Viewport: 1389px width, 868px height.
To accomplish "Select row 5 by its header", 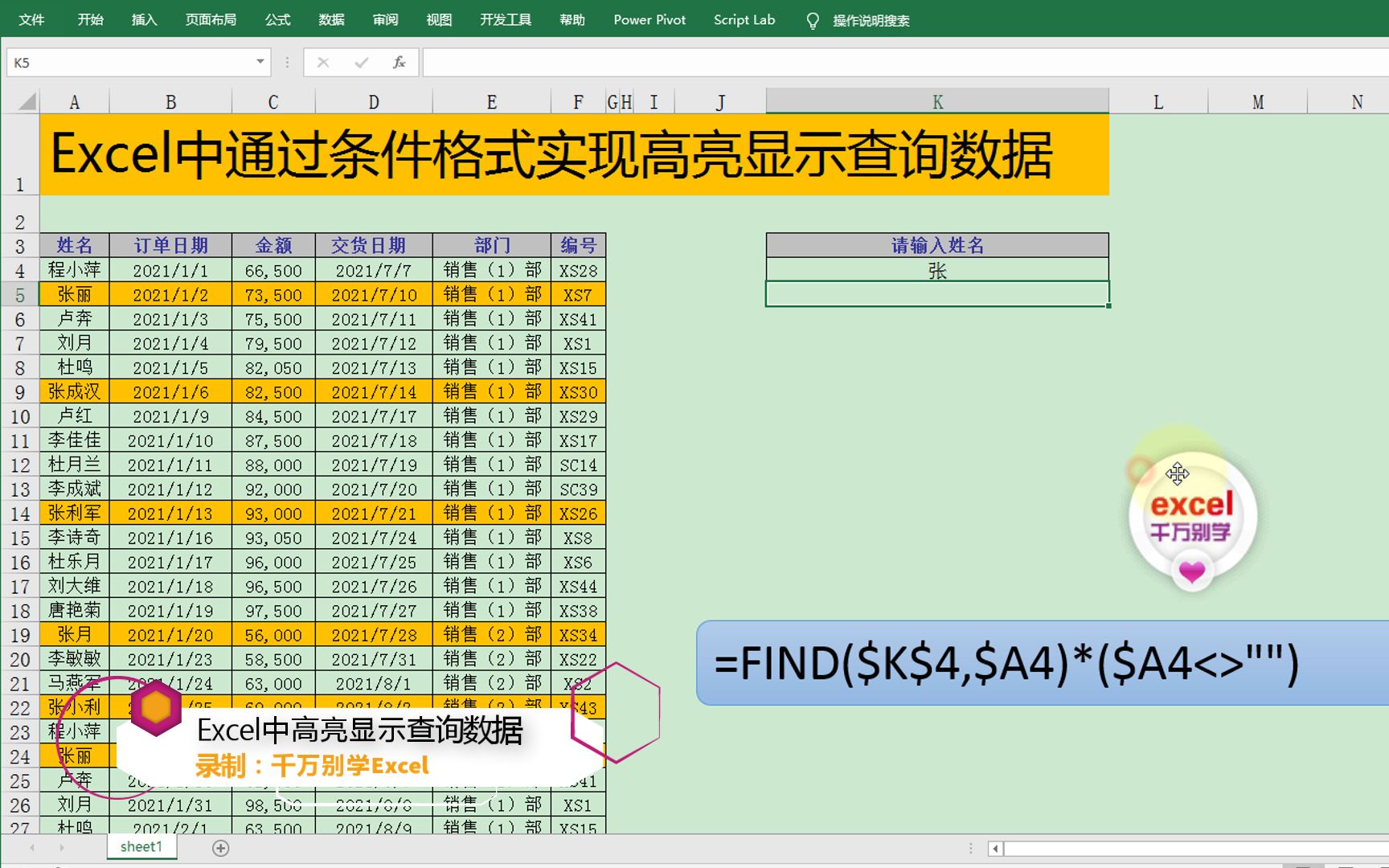I will click(x=19, y=294).
